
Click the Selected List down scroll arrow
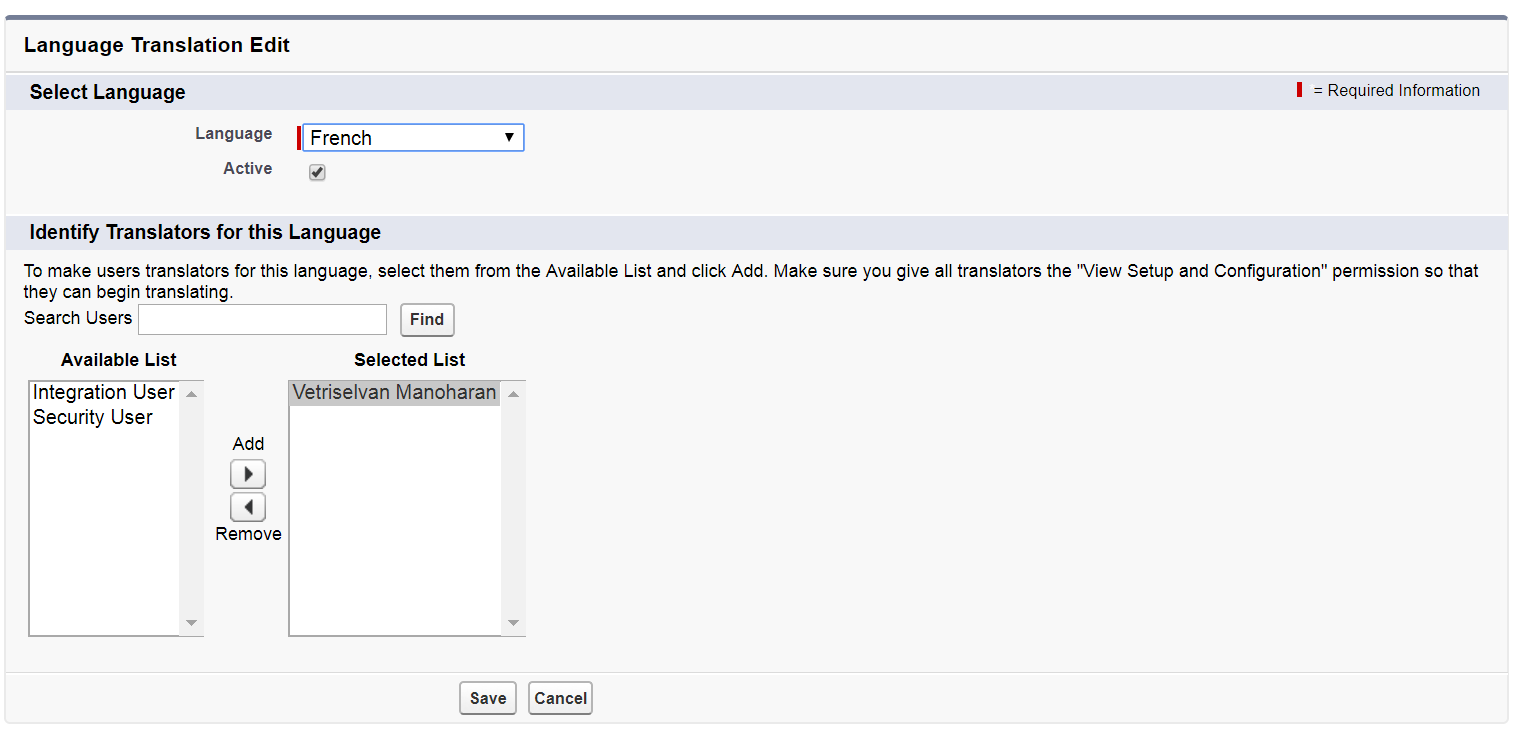(513, 623)
